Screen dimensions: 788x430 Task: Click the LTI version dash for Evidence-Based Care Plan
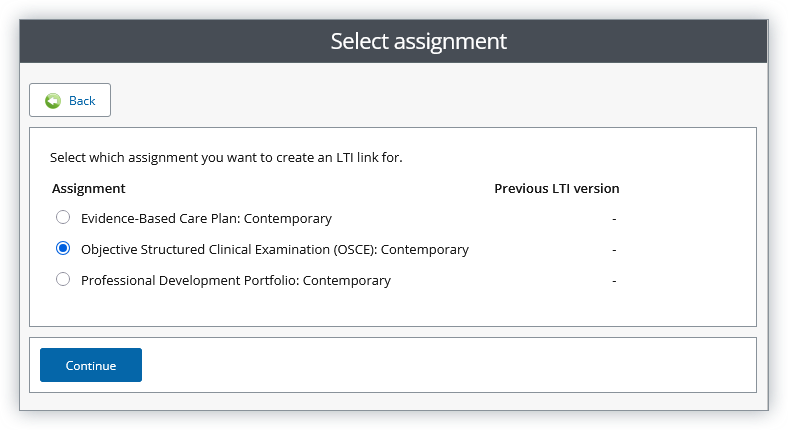pos(614,218)
